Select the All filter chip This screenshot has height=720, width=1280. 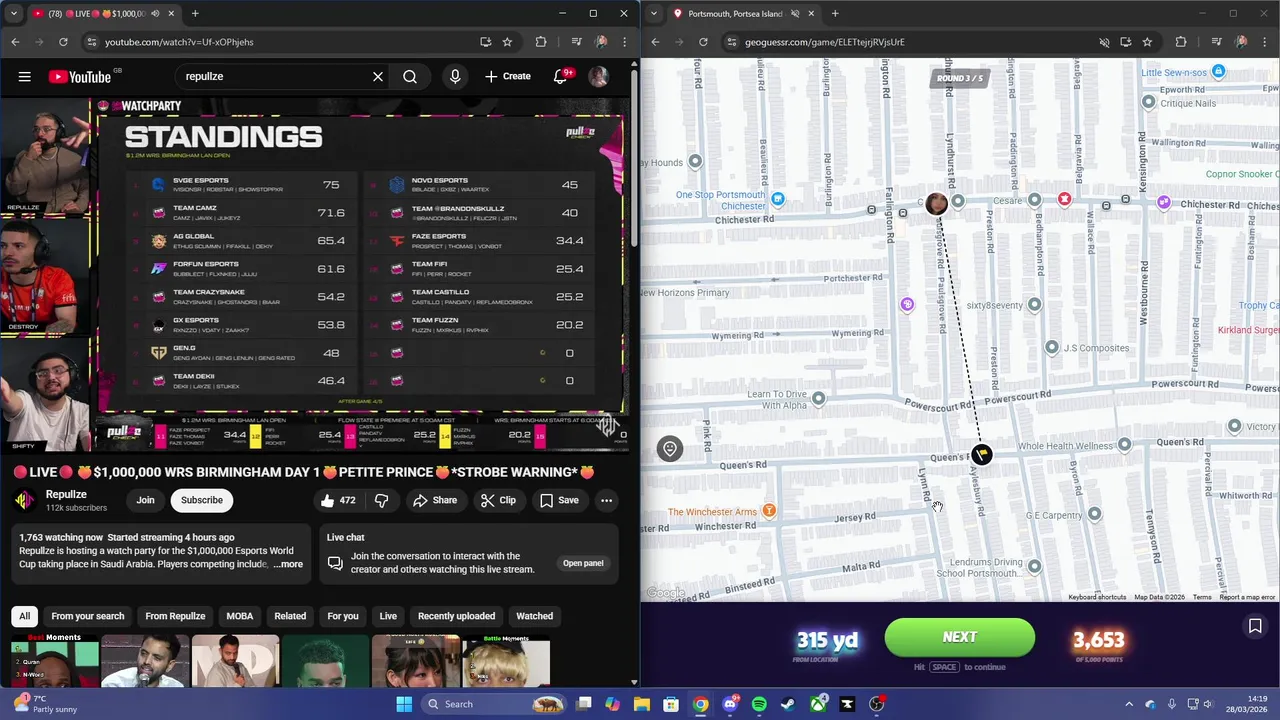point(25,616)
